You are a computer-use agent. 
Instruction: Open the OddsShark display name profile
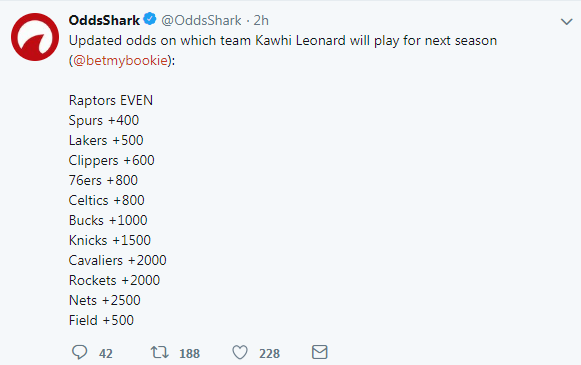104,20
